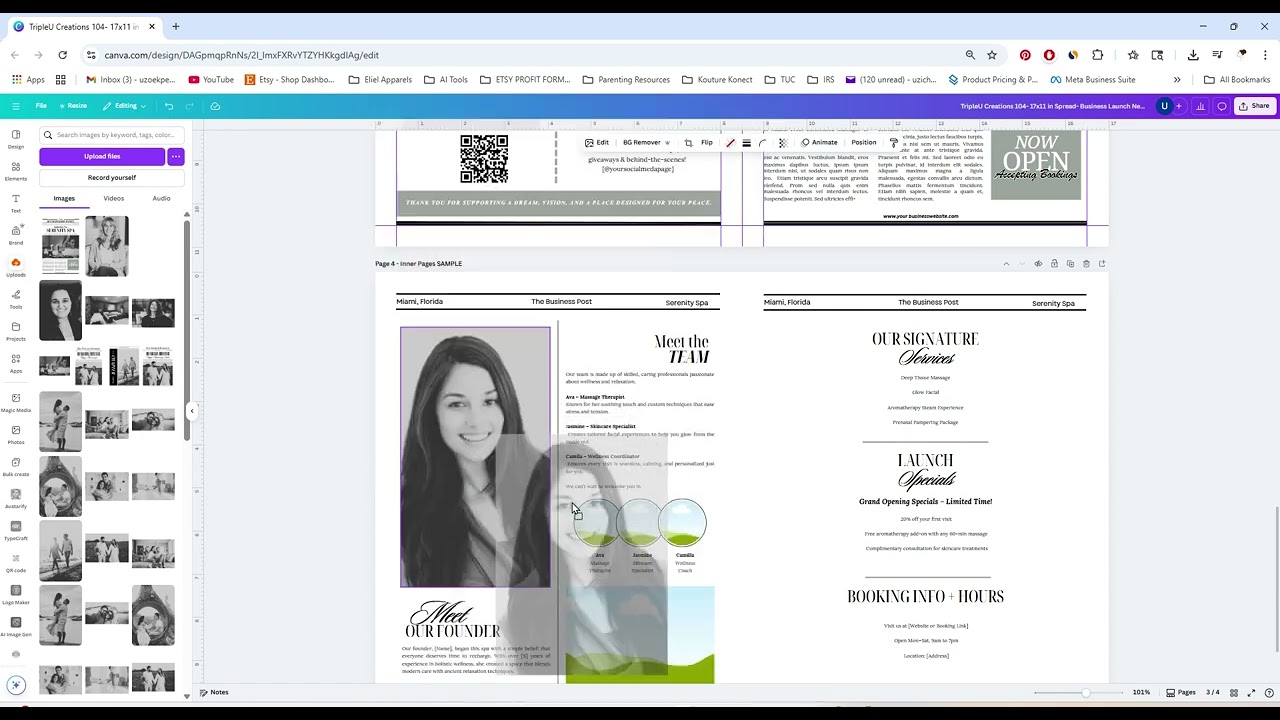This screenshot has height=720, width=1280.
Task: Open the Pages view button
Action: (1181, 693)
